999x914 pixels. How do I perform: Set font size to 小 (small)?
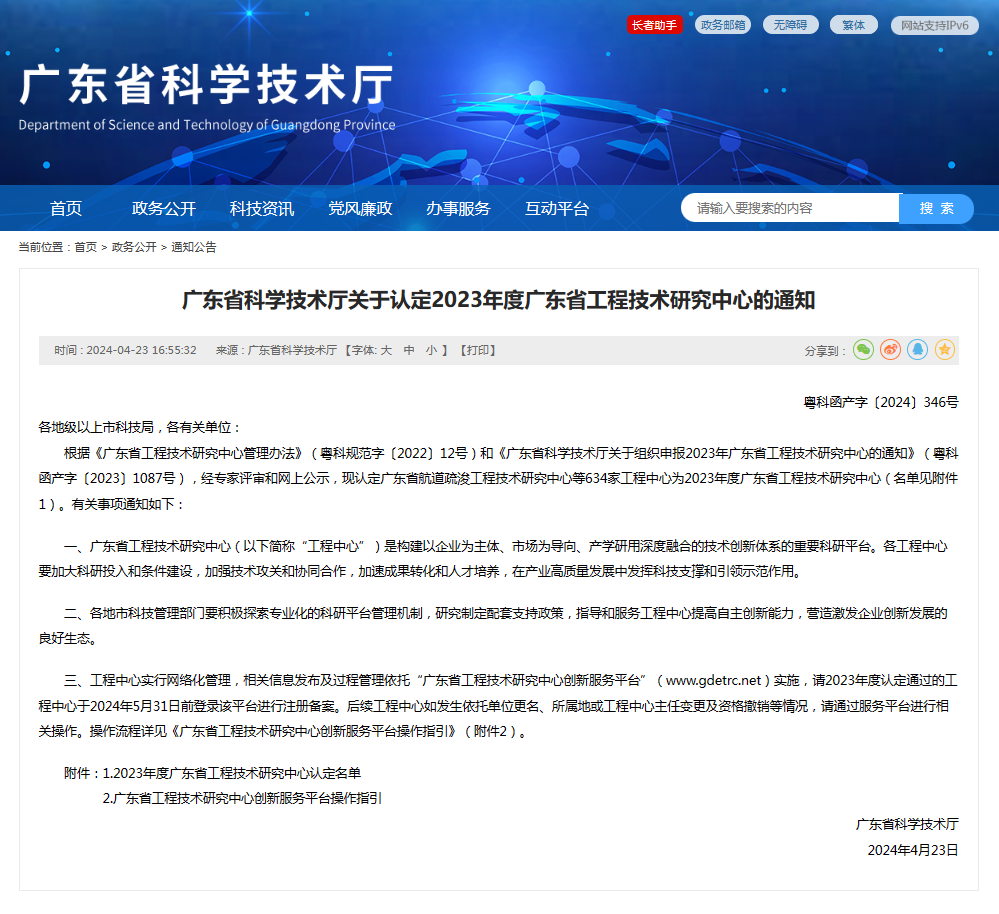(431, 351)
